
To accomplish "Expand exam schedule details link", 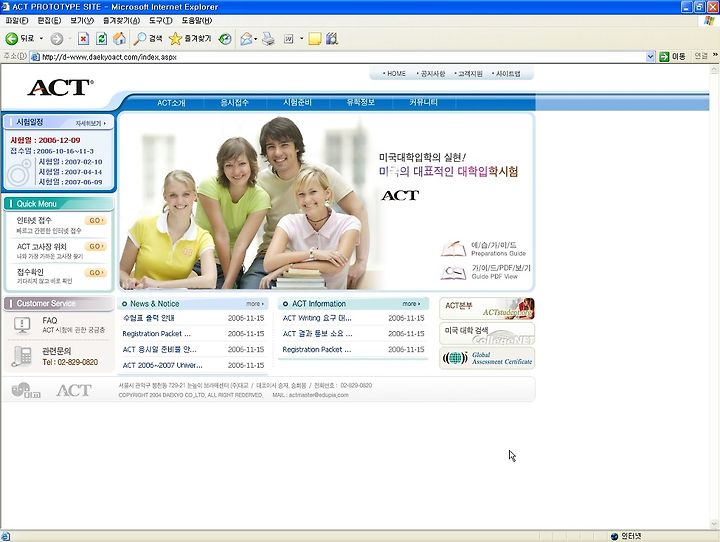I will pyautogui.click(x=90, y=123).
